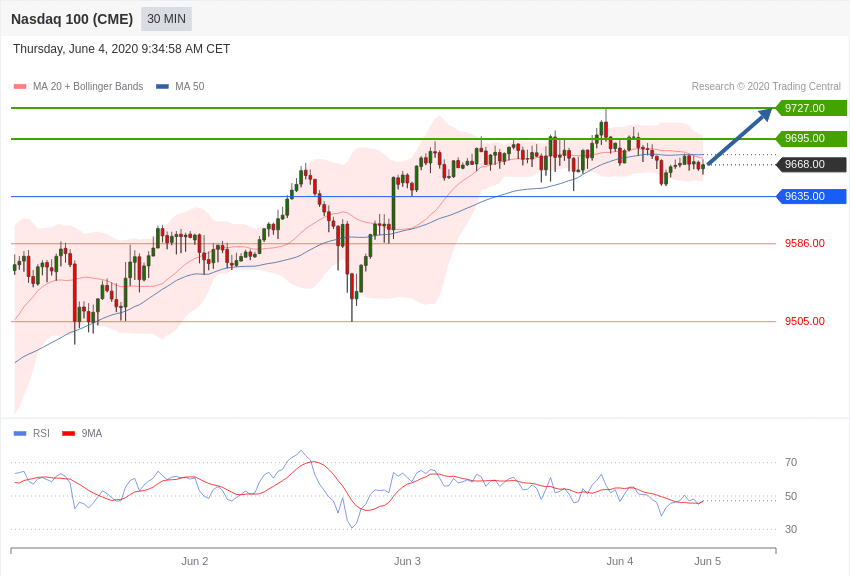This screenshot has width=850, height=576.
Task: Select the 9727.00 green price tag
Action: pos(811,108)
